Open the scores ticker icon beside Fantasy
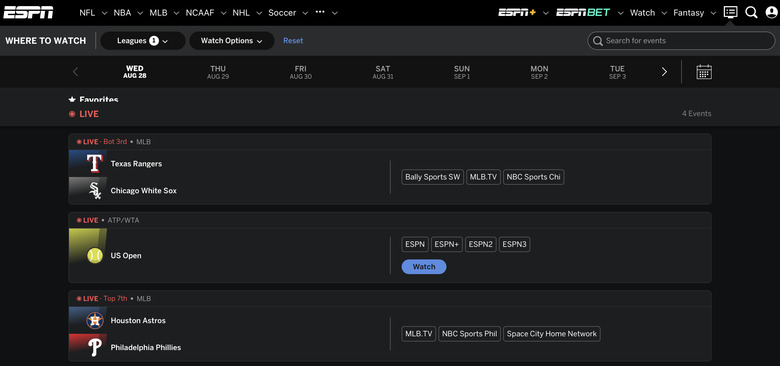This screenshot has height=366, width=780. (x=730, y=12)
